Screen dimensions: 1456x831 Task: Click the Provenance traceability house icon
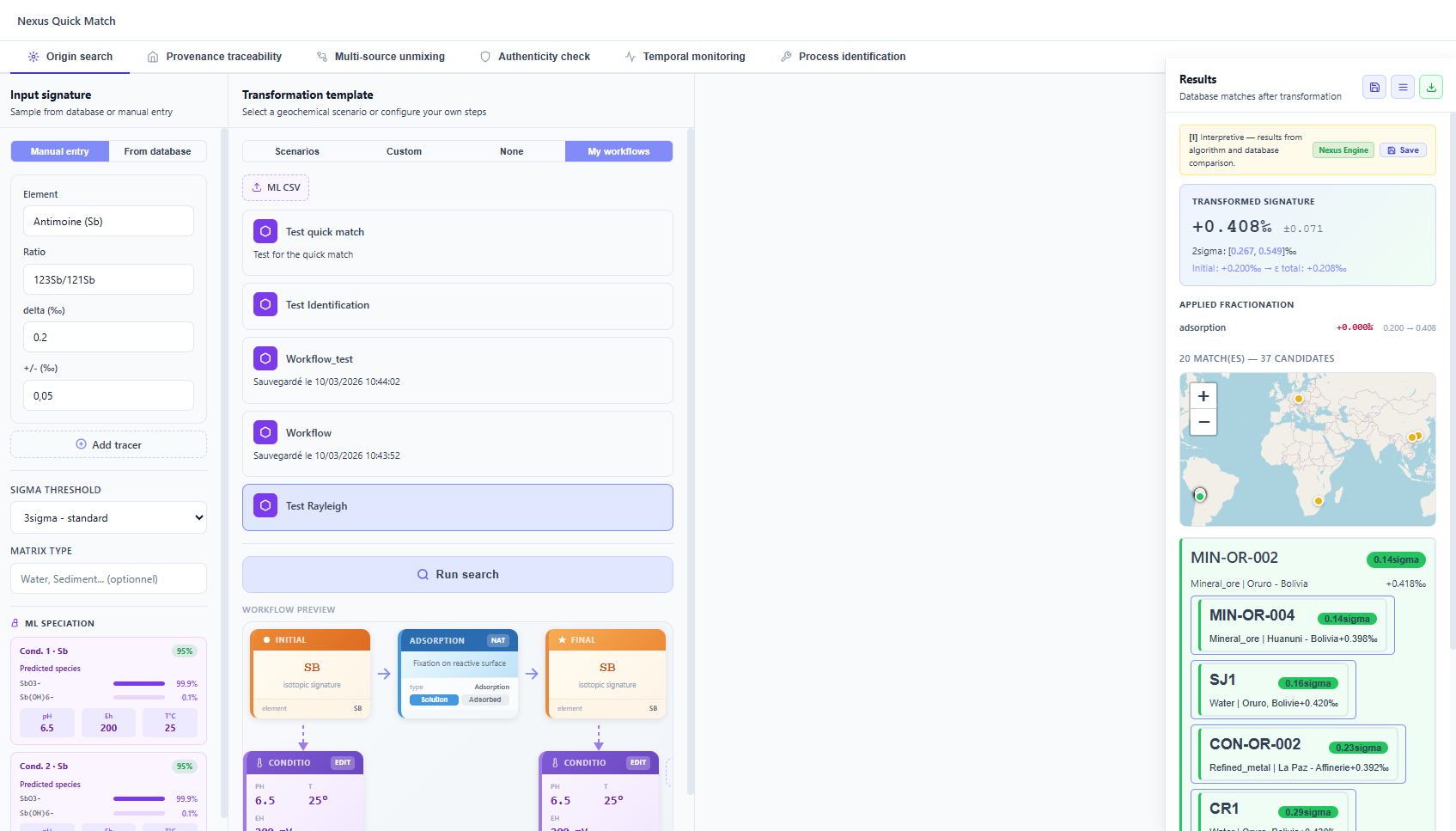tap(153, 57)
